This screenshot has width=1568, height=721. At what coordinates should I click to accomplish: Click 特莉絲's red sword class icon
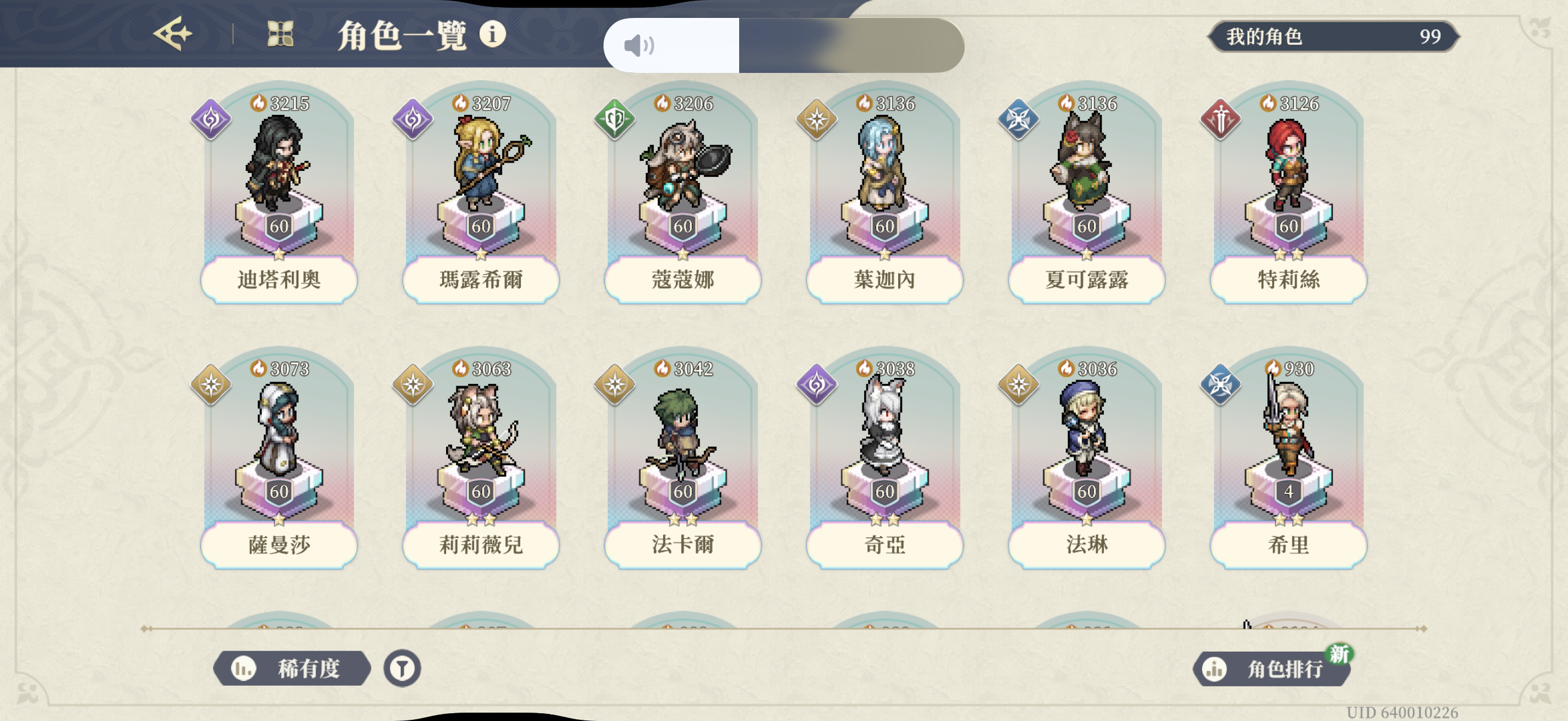click(1221, 118)
